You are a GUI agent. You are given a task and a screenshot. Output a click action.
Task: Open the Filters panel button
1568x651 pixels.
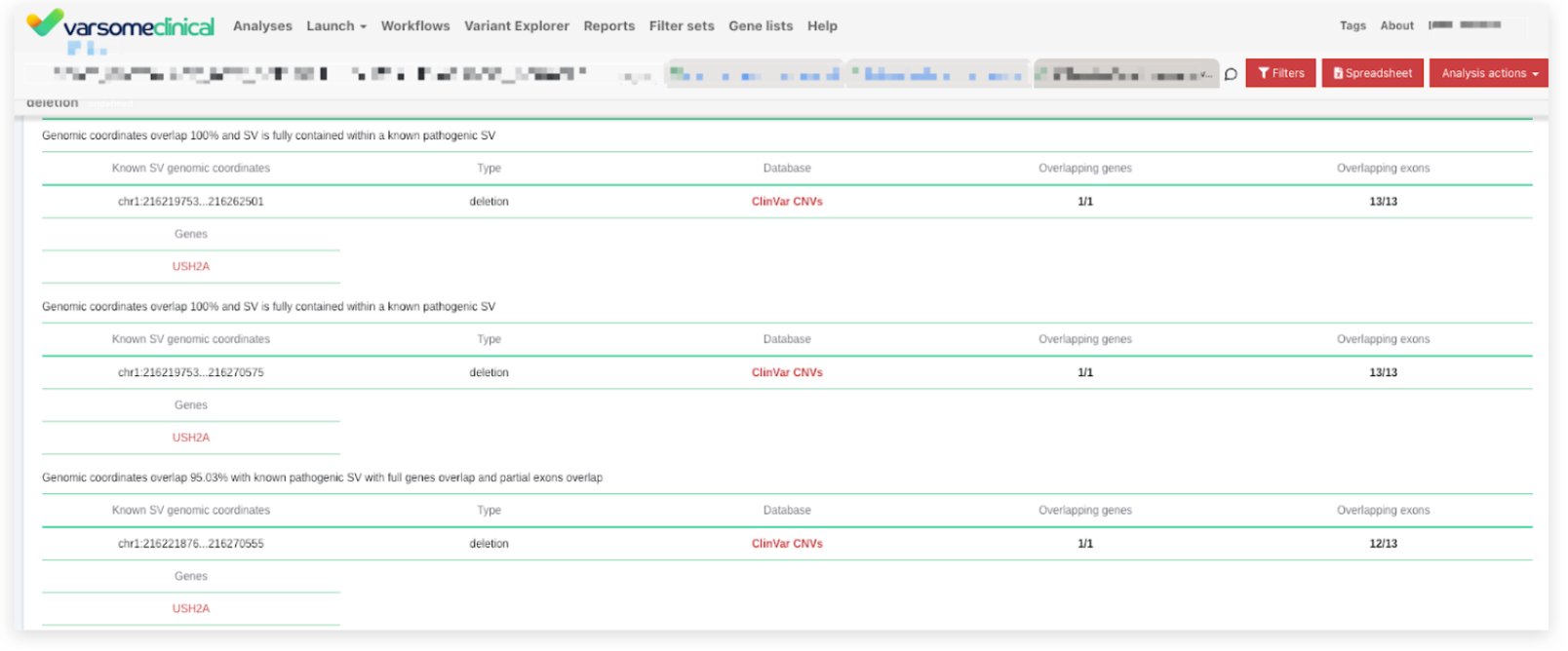tap(1280, 73)
